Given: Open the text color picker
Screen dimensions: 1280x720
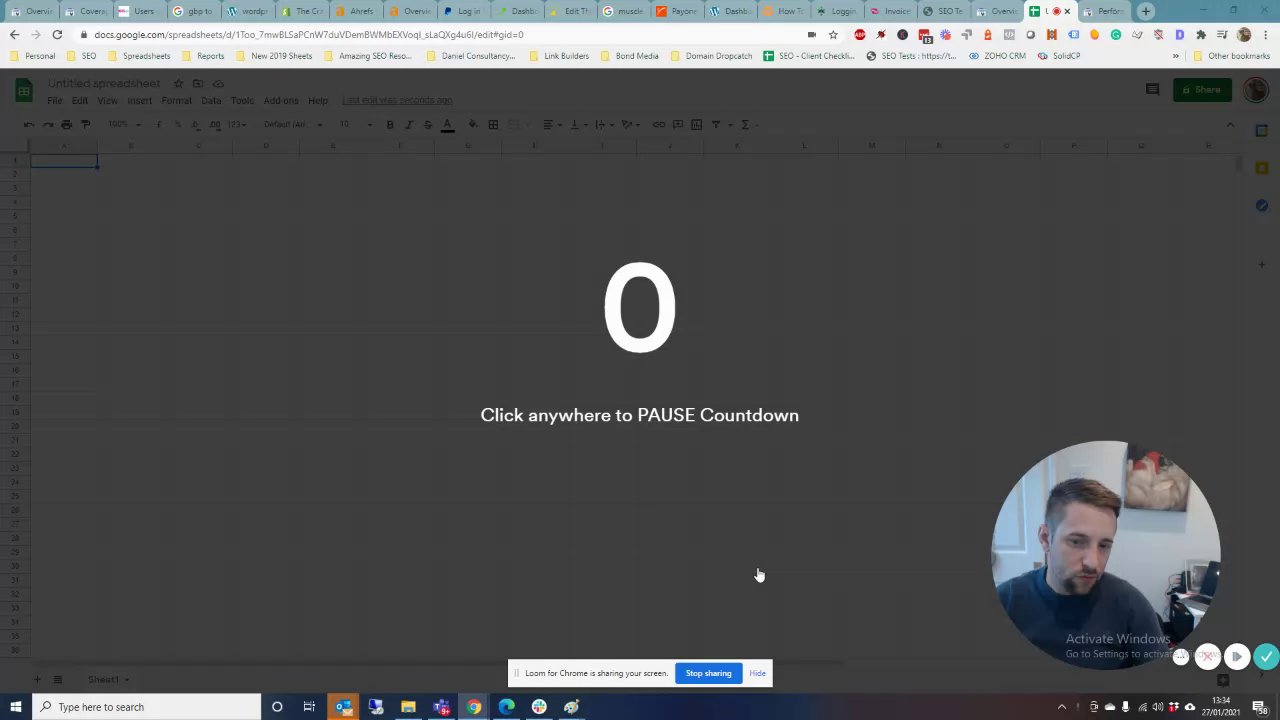Looking at the screenshot, I should tap(447, 124).
